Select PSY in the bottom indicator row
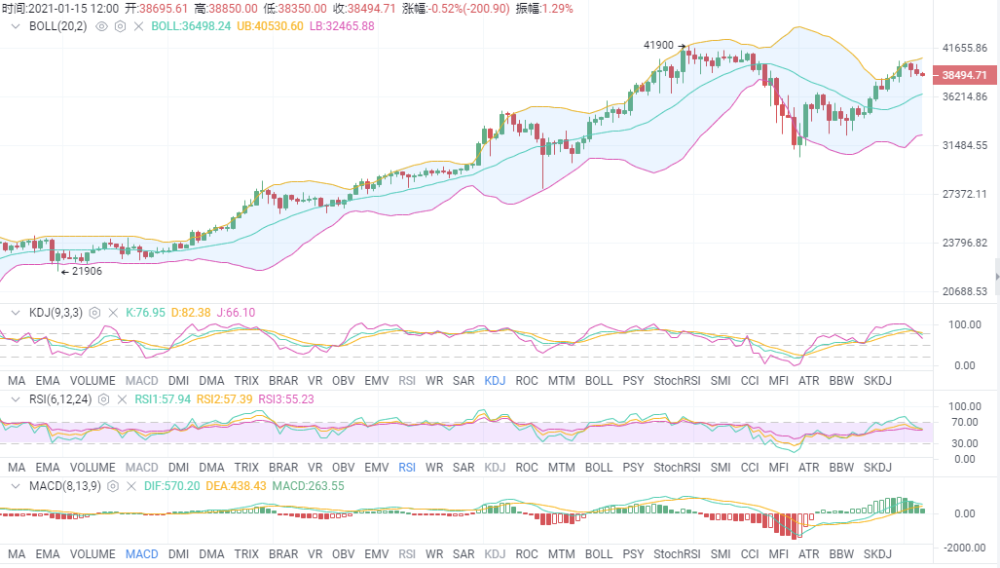The height and width of the screenshot is (568, 1000). [x=633, y=554]
